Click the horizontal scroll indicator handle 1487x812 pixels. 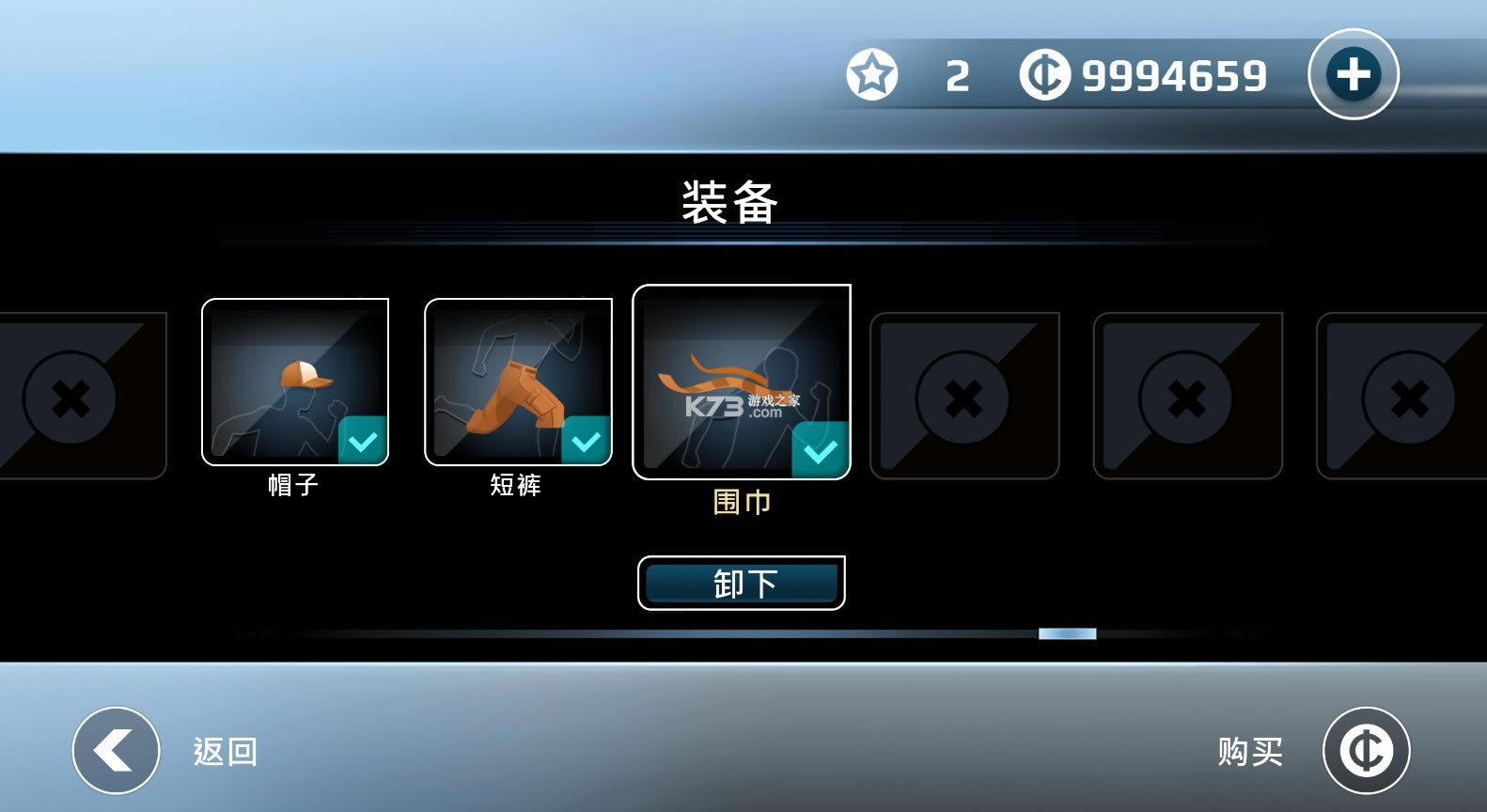coord(1067,633)
